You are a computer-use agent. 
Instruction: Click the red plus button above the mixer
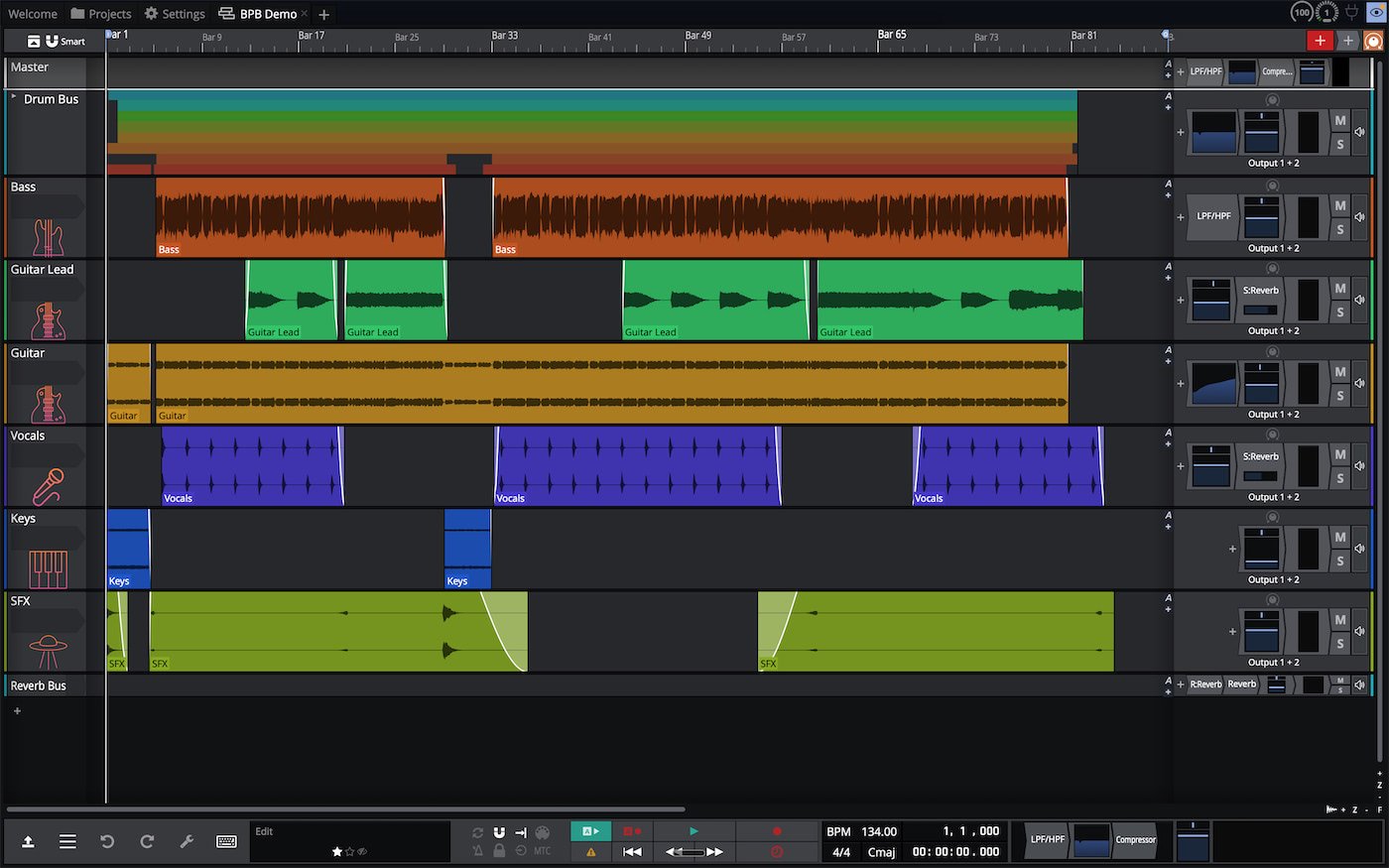click(x=1320, y=41)
